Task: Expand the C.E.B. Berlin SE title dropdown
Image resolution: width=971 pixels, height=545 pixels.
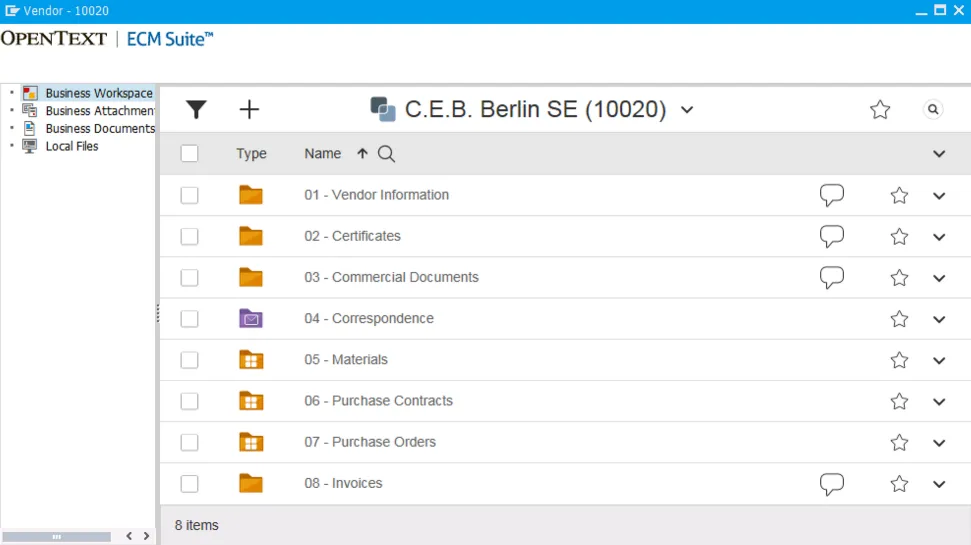Action: point(687,110)
